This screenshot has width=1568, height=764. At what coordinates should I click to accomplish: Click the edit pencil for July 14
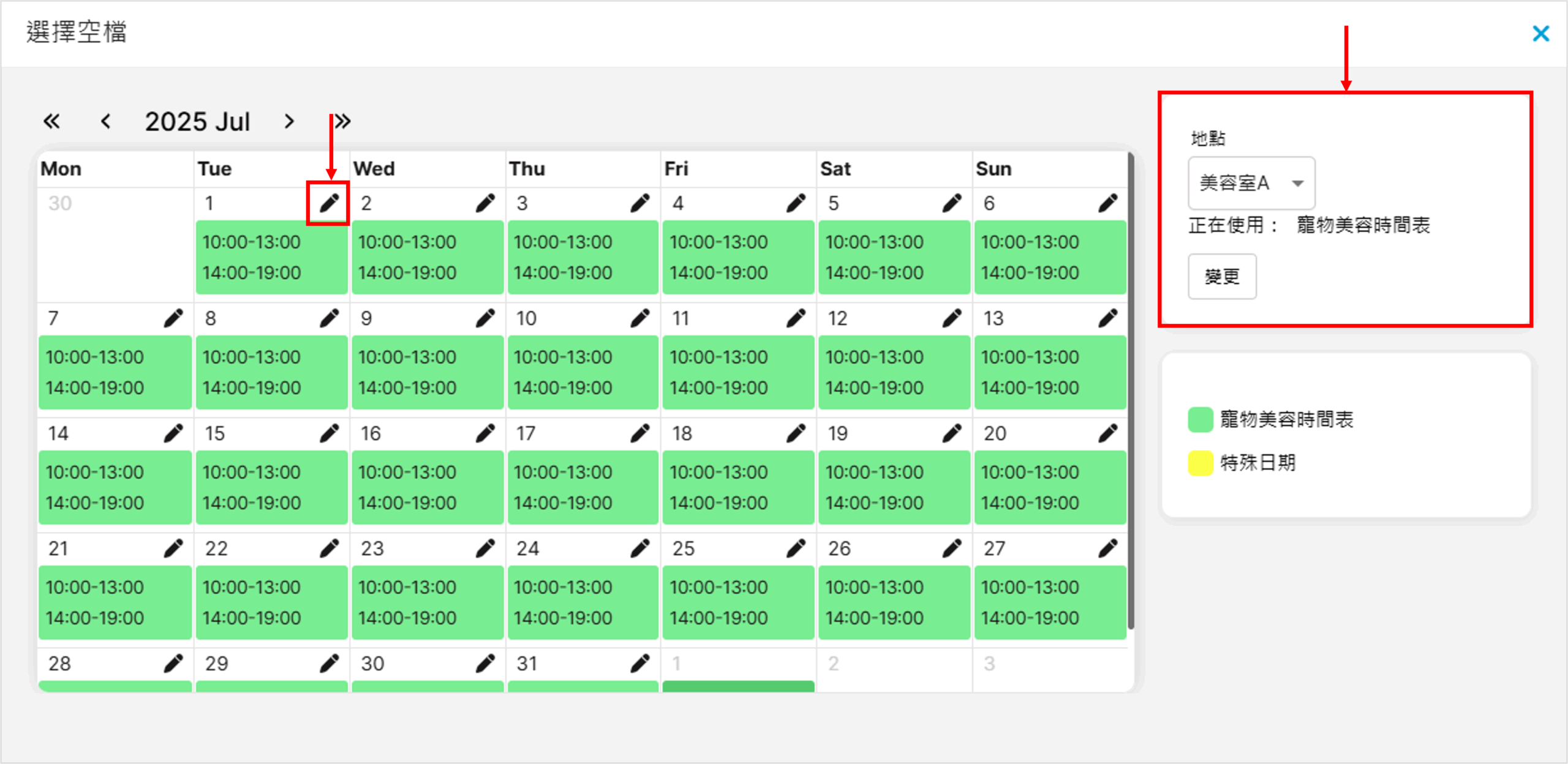pos(173,433)
